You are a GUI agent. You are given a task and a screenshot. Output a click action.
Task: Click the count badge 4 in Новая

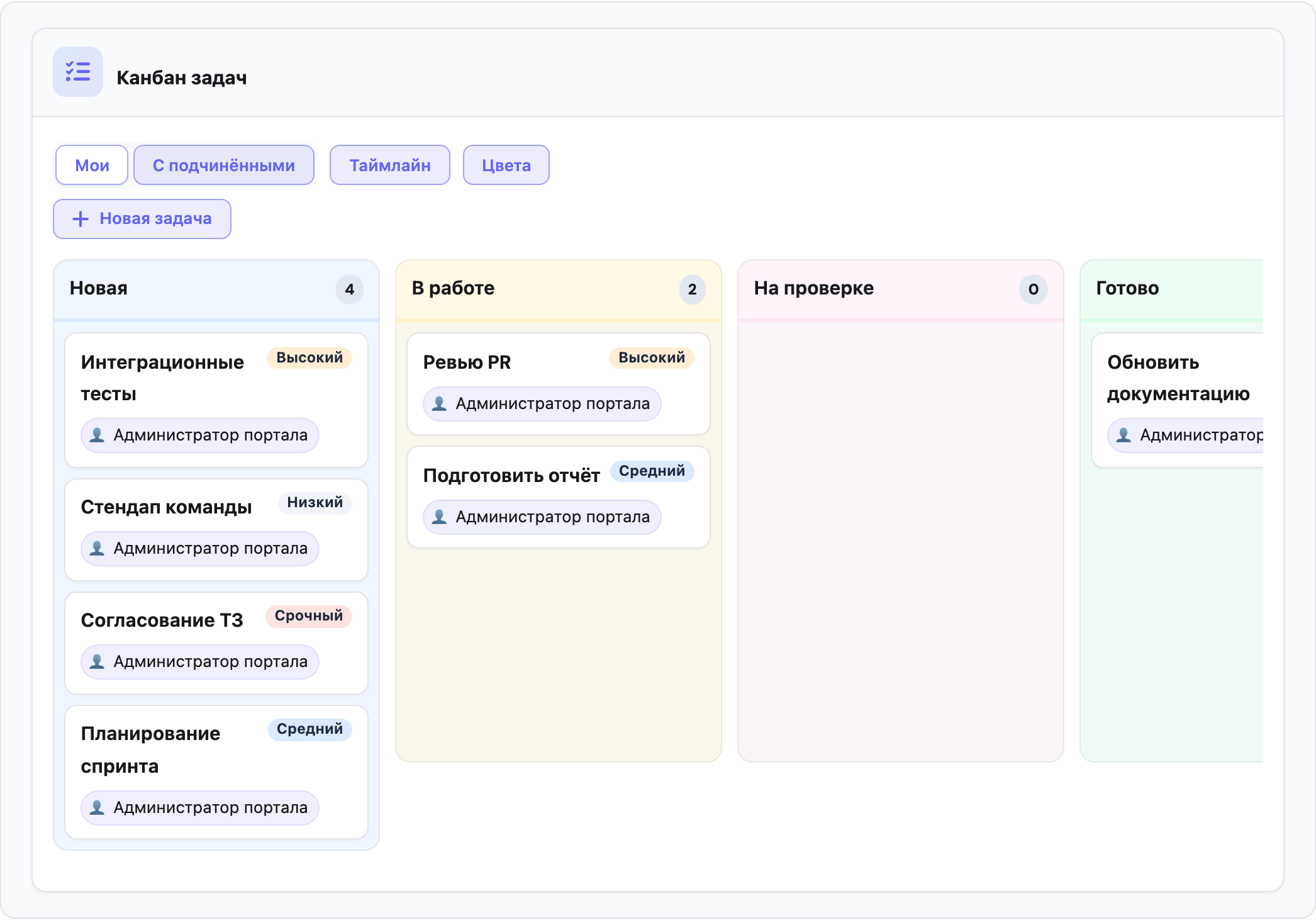click(x=350, y=289)
